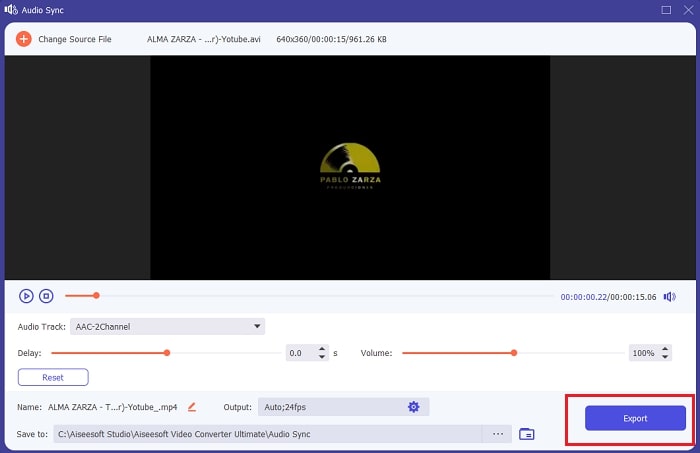
Task: Click the video preview area
Action: point(350,167)
